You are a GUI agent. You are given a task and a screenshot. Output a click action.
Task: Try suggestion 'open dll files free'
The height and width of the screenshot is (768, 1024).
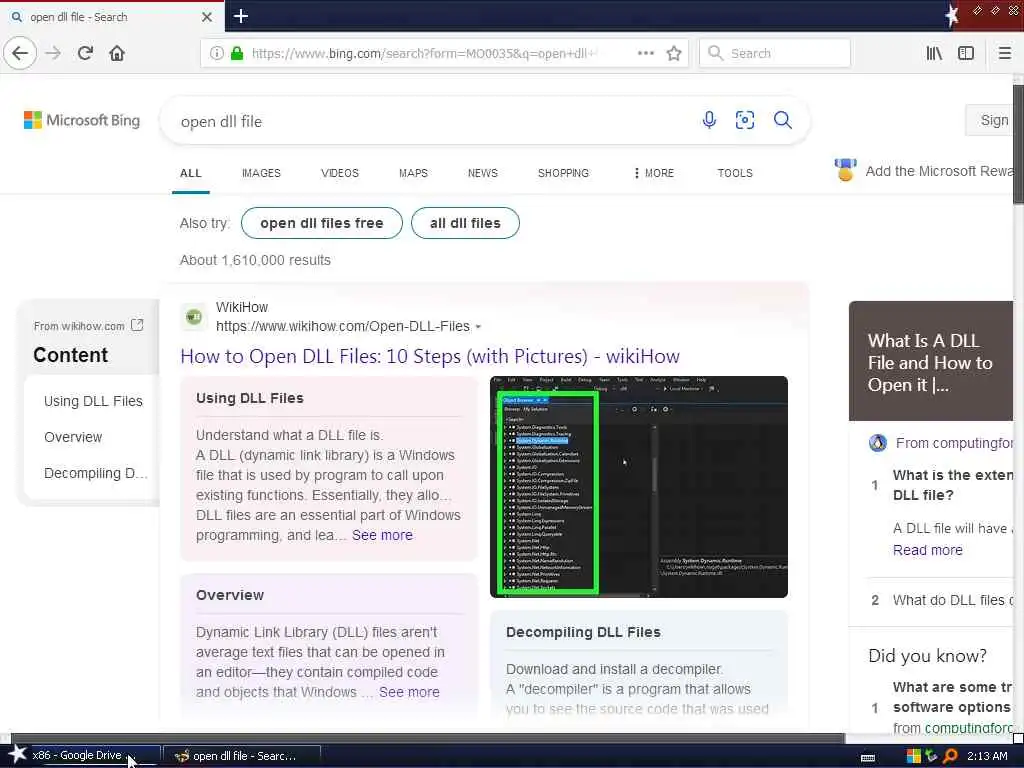[321, 223]
